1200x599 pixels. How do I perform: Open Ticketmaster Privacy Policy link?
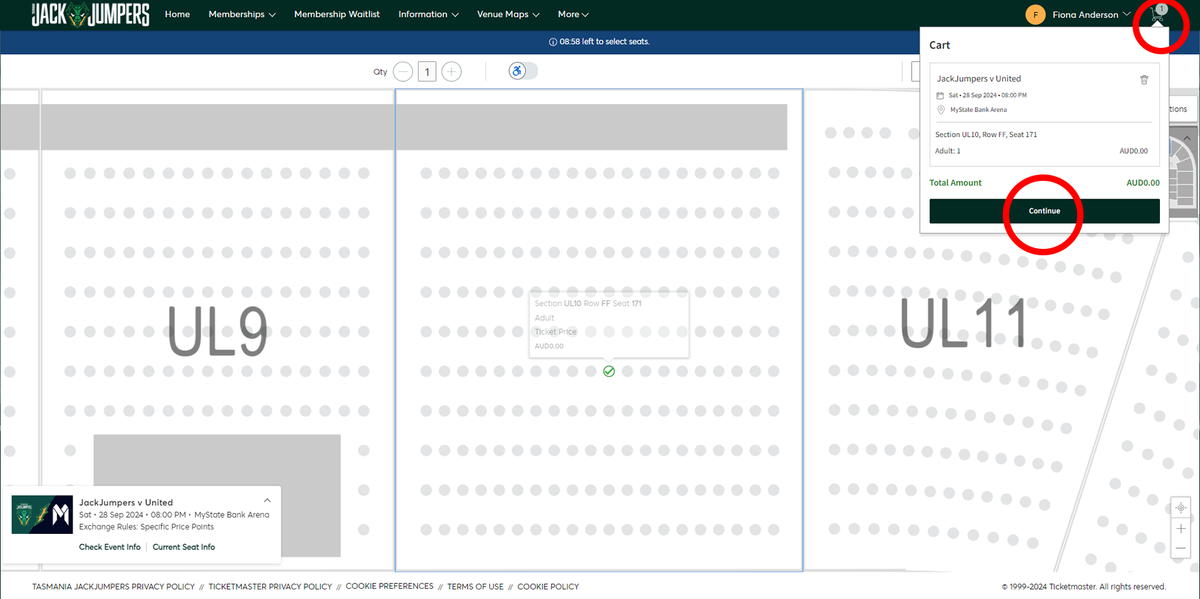point(269,587)
